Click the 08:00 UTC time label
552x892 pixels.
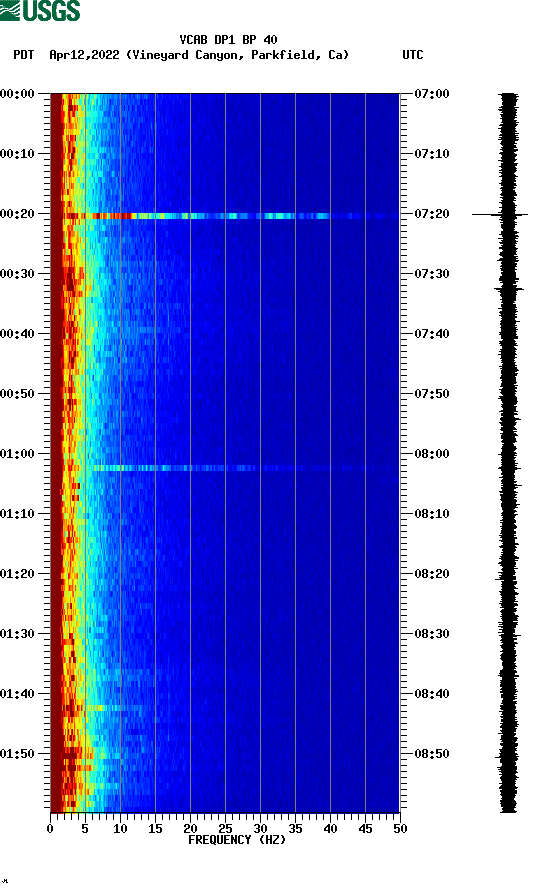coord(432,454)
